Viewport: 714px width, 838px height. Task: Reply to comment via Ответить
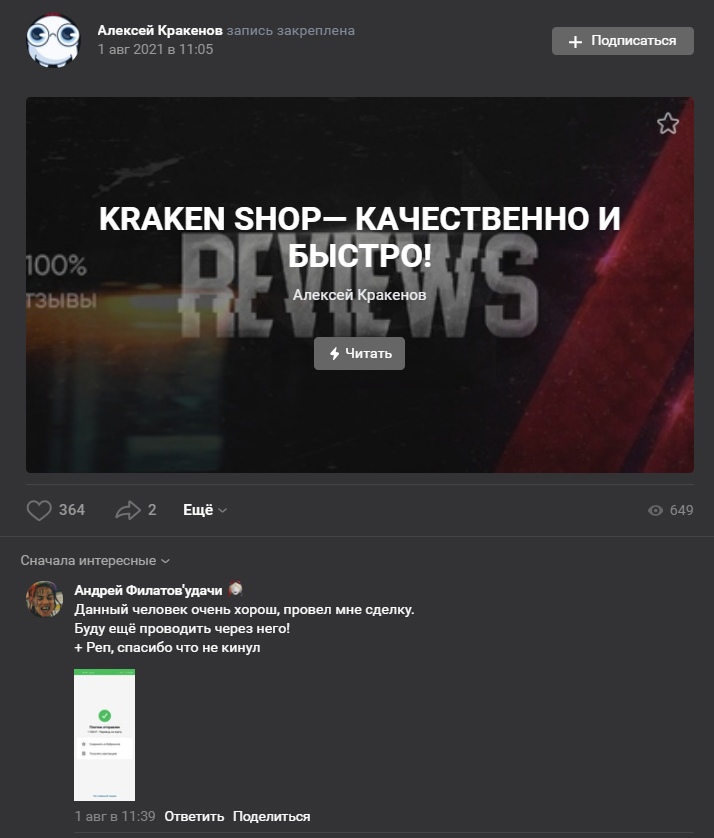194,816
